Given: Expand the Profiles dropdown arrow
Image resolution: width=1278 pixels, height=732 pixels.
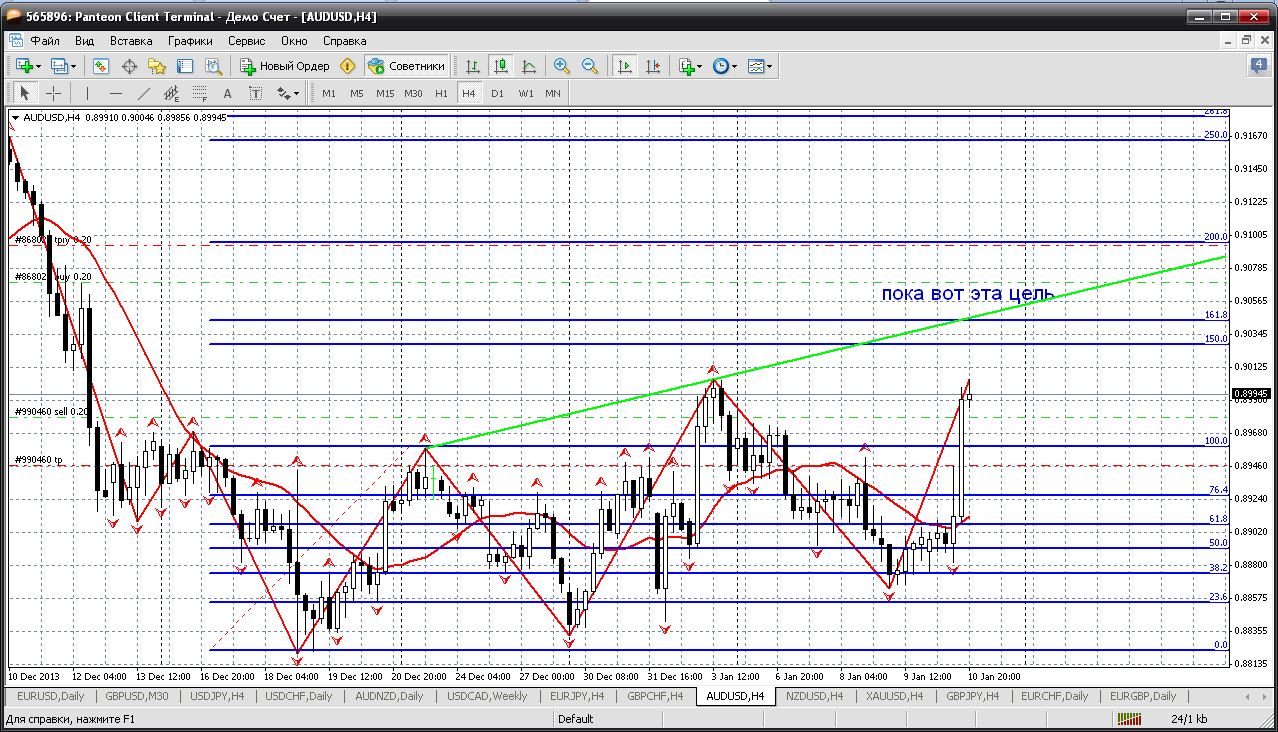Looking at the screenshot, I should (x=74, y=66).
